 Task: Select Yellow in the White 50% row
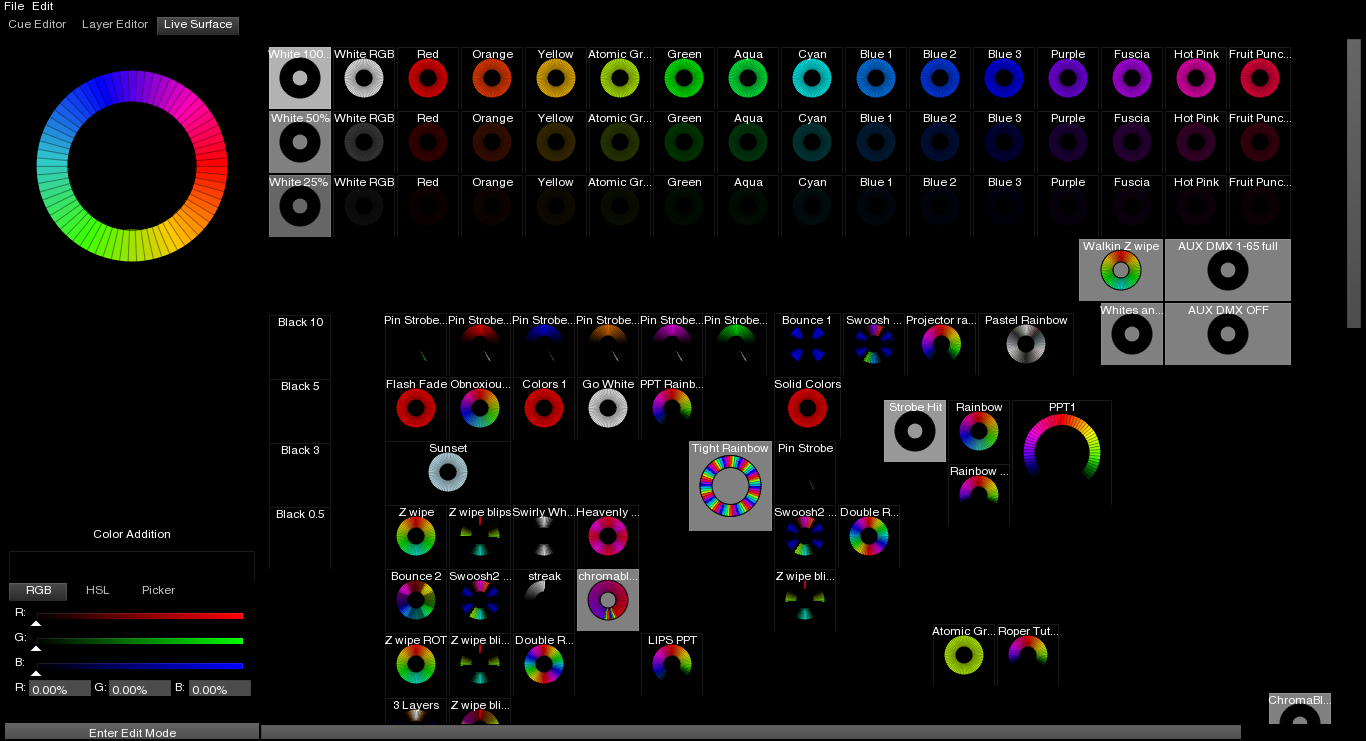click(x=556, y=142)
